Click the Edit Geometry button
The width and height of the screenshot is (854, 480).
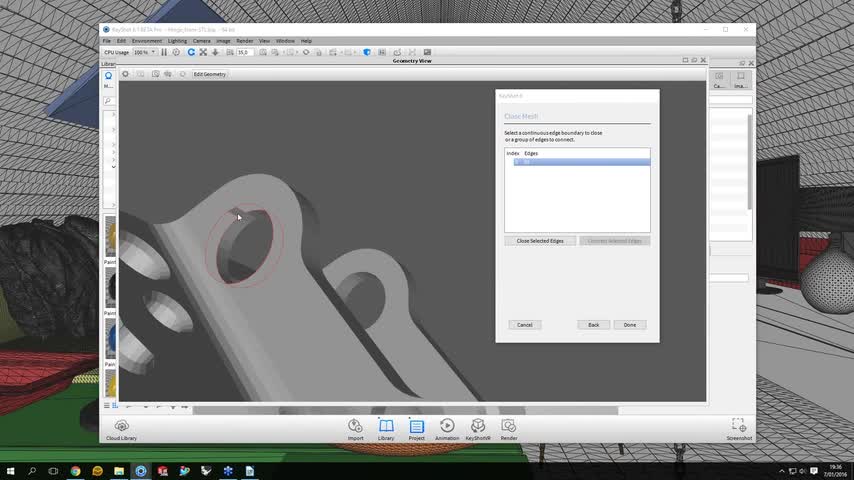[x=210, y=74]
